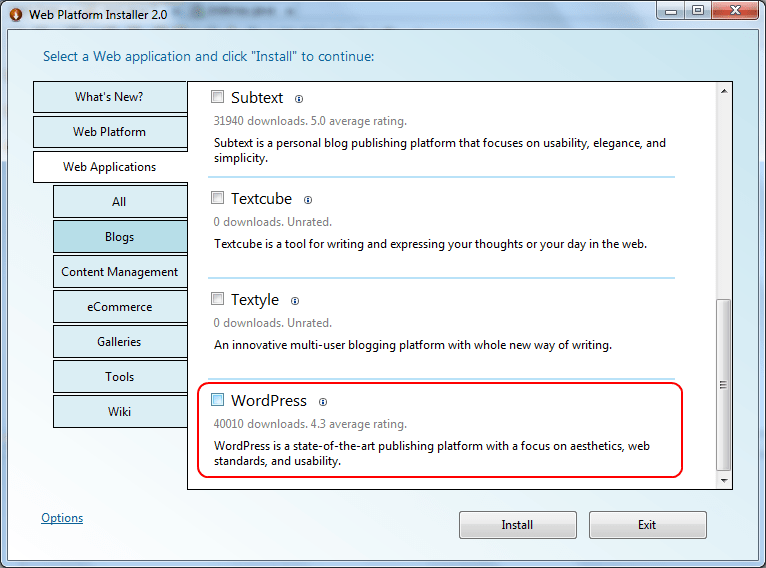Image resolution: width=766 pixels, height=568 pixels.
Task: Click '40010 downloads. 4.3 average rating.' text
Action: click(310, 424)
